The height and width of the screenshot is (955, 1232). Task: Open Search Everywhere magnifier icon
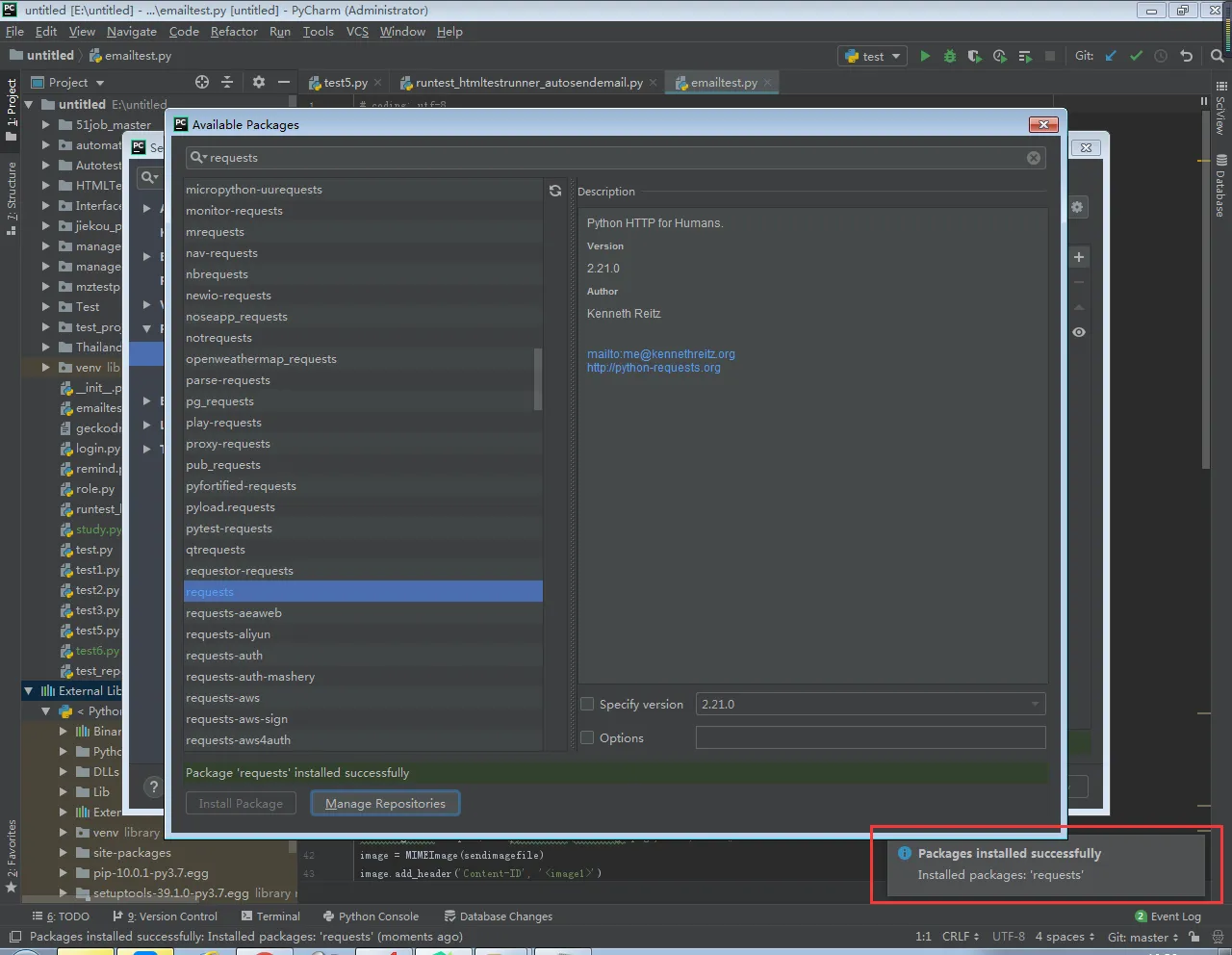(1218, 56)
